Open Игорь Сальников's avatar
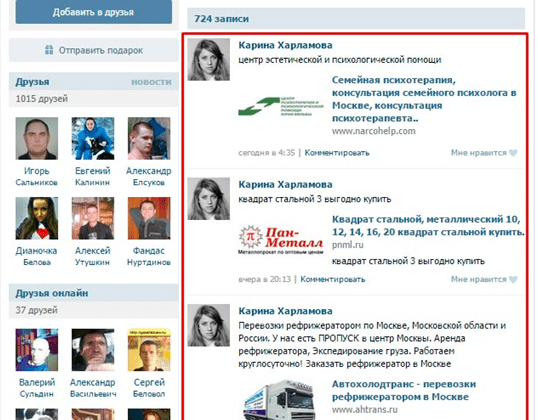Viewport: 538px width, 420px height. [37, 138]
